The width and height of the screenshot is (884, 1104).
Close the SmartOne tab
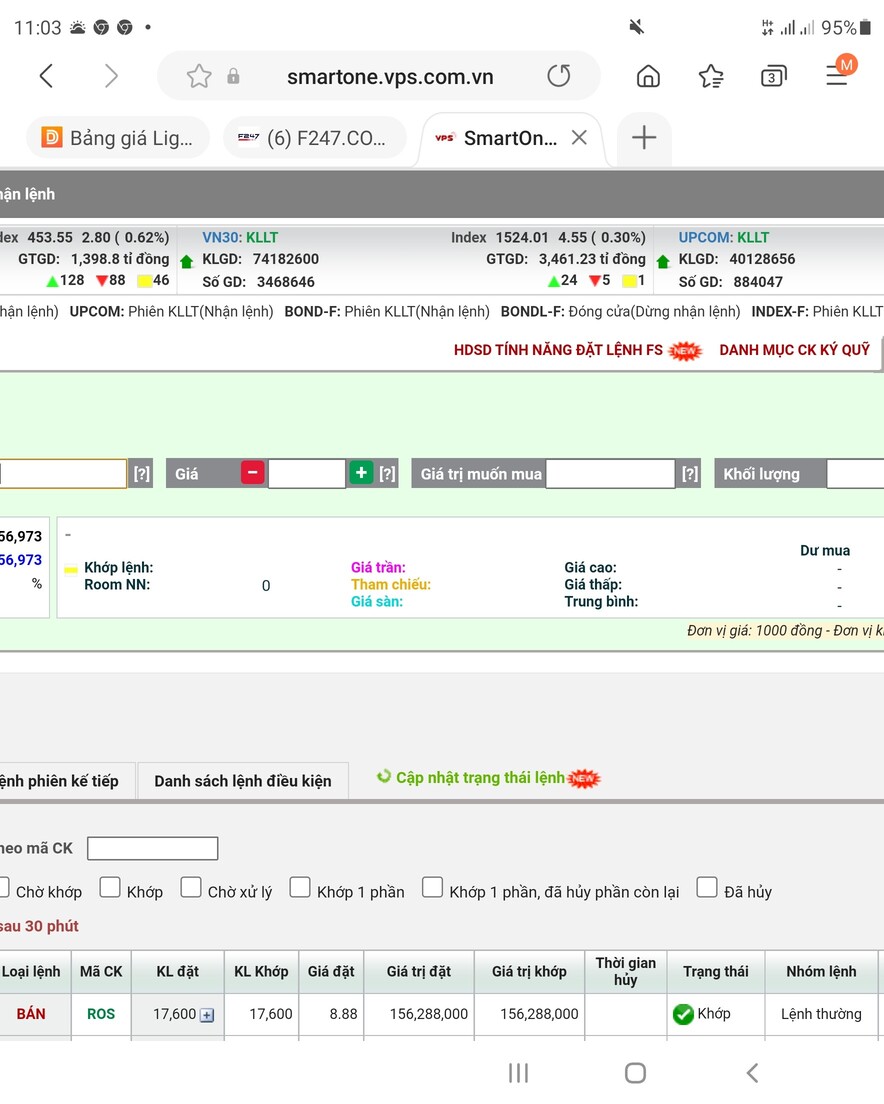tap(579, 138)
